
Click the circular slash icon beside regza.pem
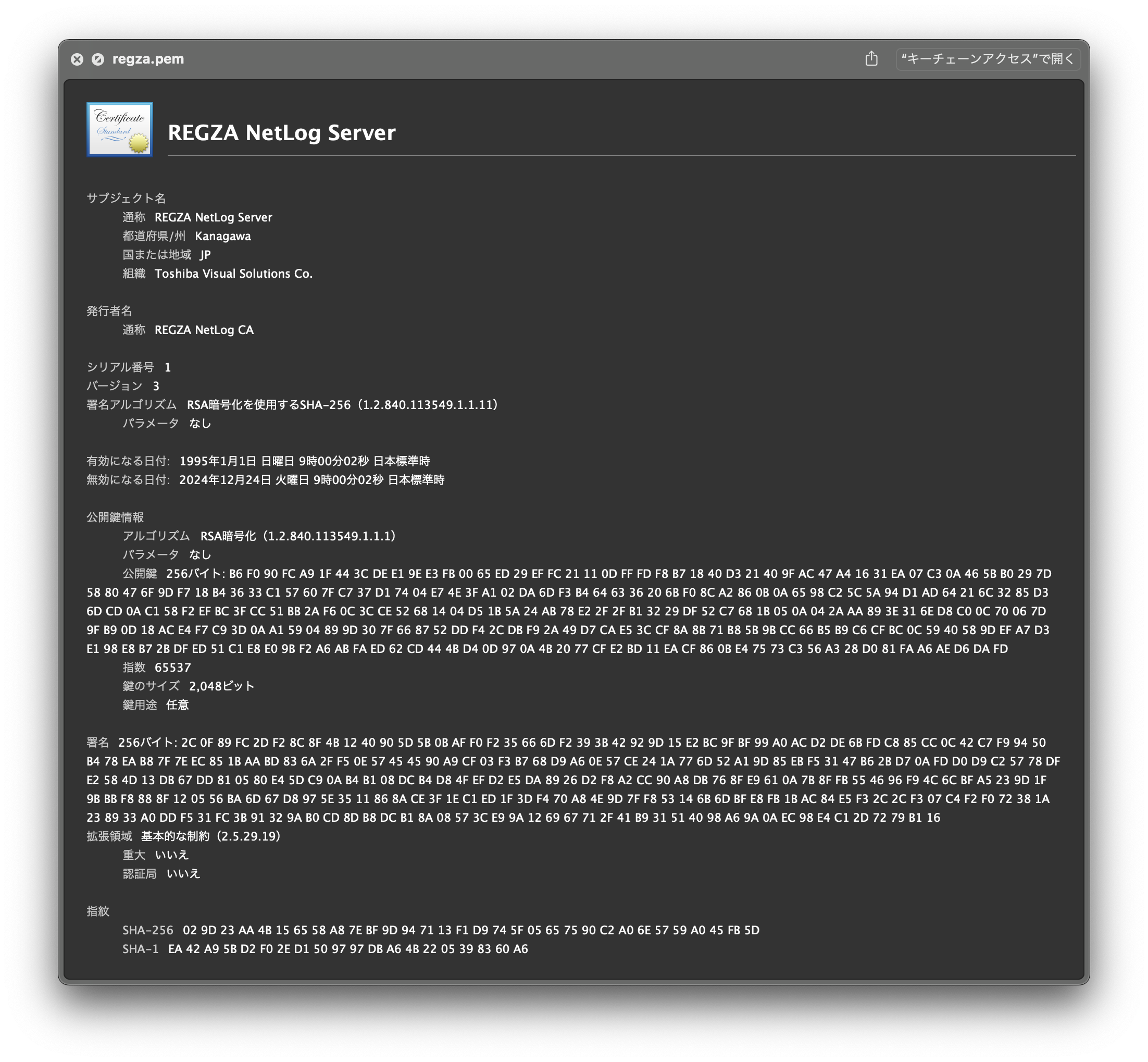[98, 59]
